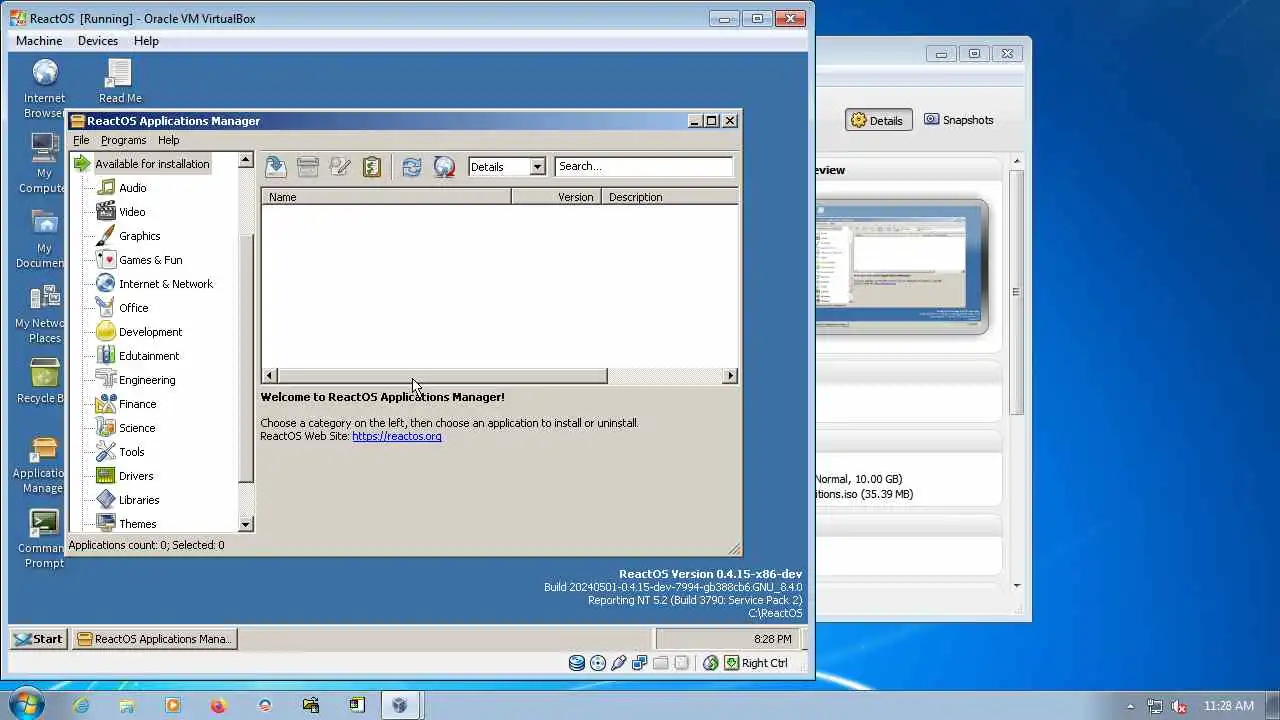Open the Programs menu
Screen dimensions: 1280x720
(x=123, y=140)
